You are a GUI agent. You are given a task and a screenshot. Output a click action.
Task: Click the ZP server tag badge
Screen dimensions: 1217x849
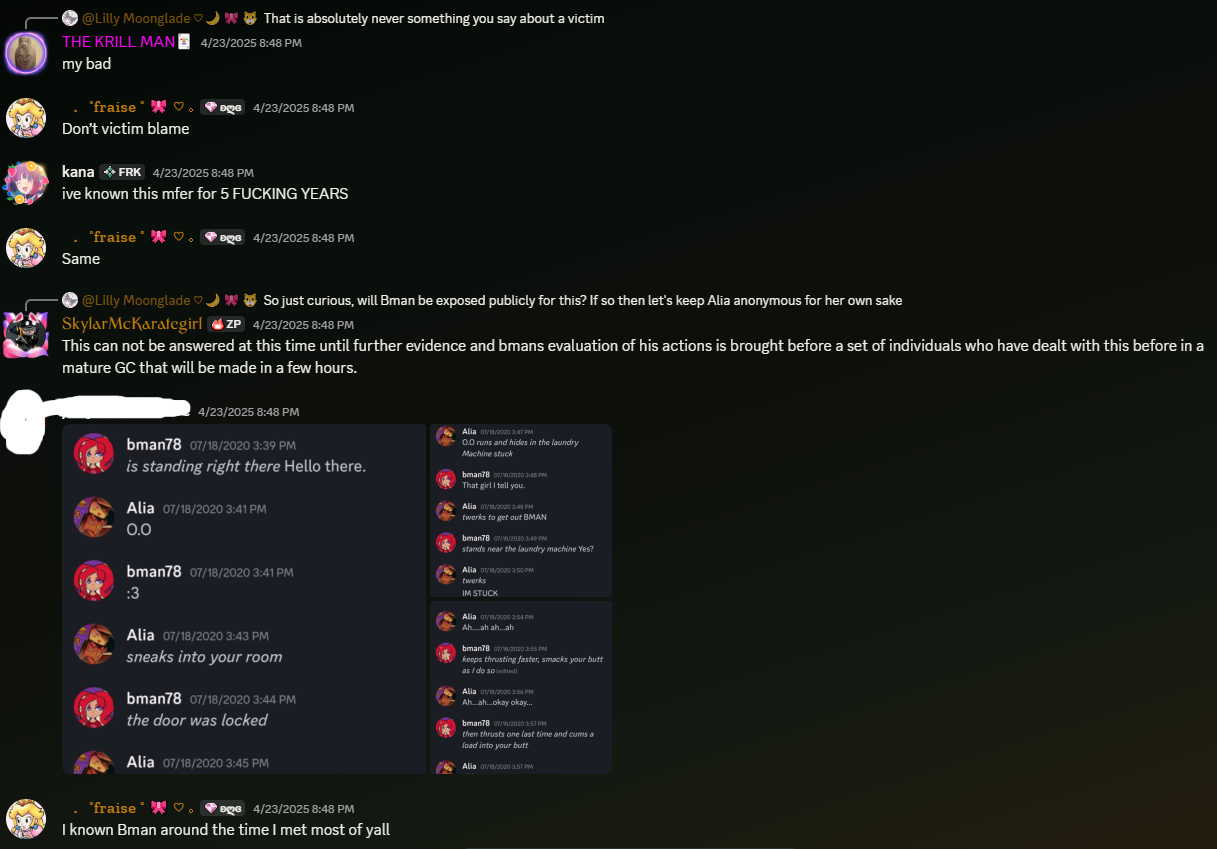click(x=226, y=324)
